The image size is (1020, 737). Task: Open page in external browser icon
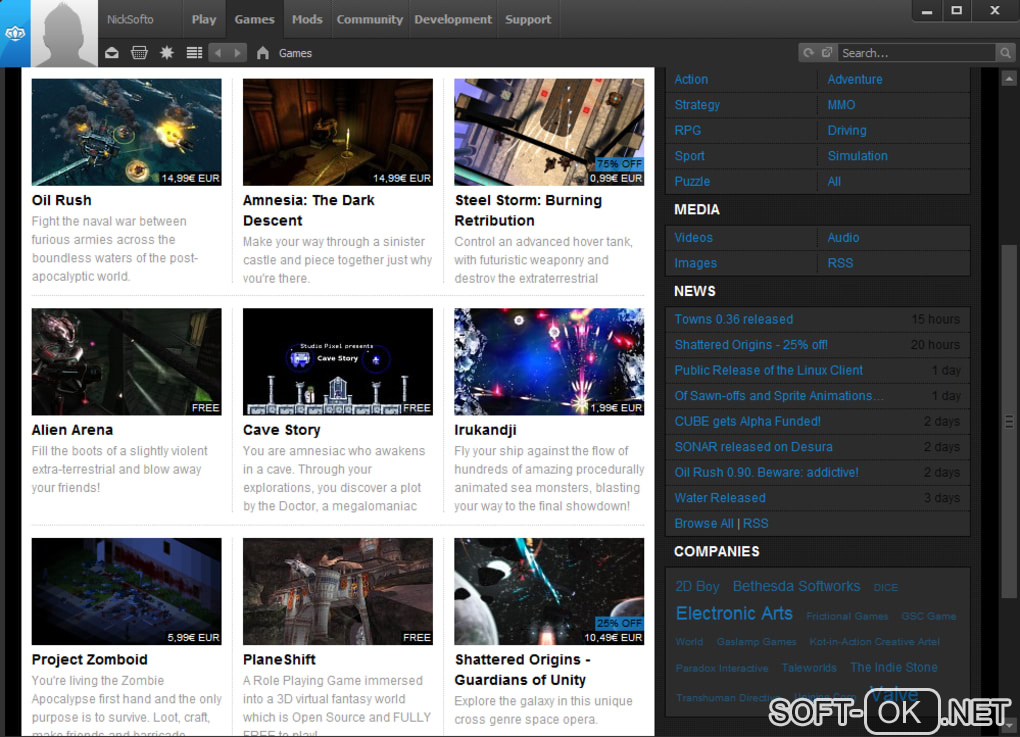(x=827, y=53)
